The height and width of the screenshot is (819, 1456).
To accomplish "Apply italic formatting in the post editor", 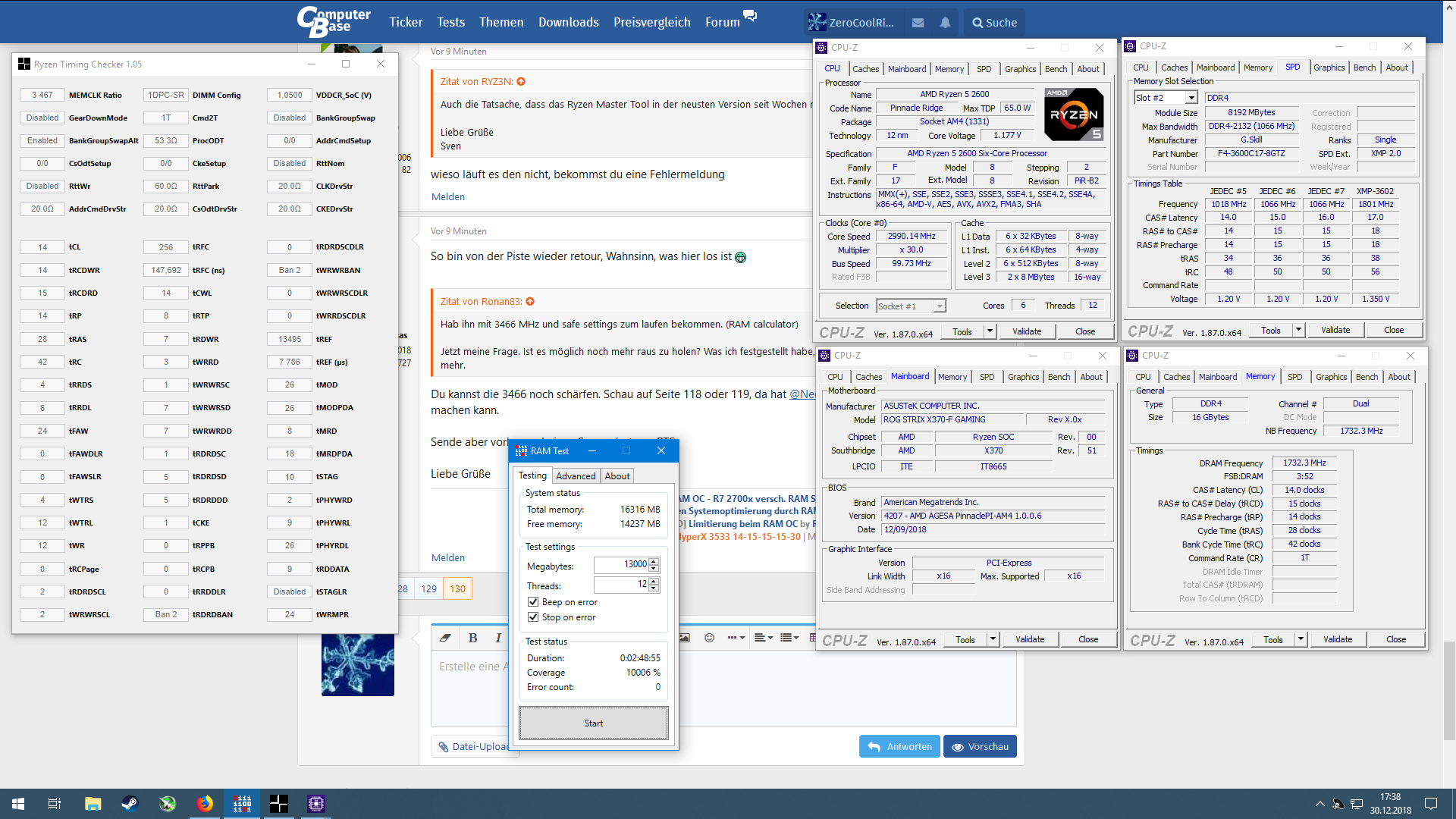I will pyautogui.click(x=497, y=638).
